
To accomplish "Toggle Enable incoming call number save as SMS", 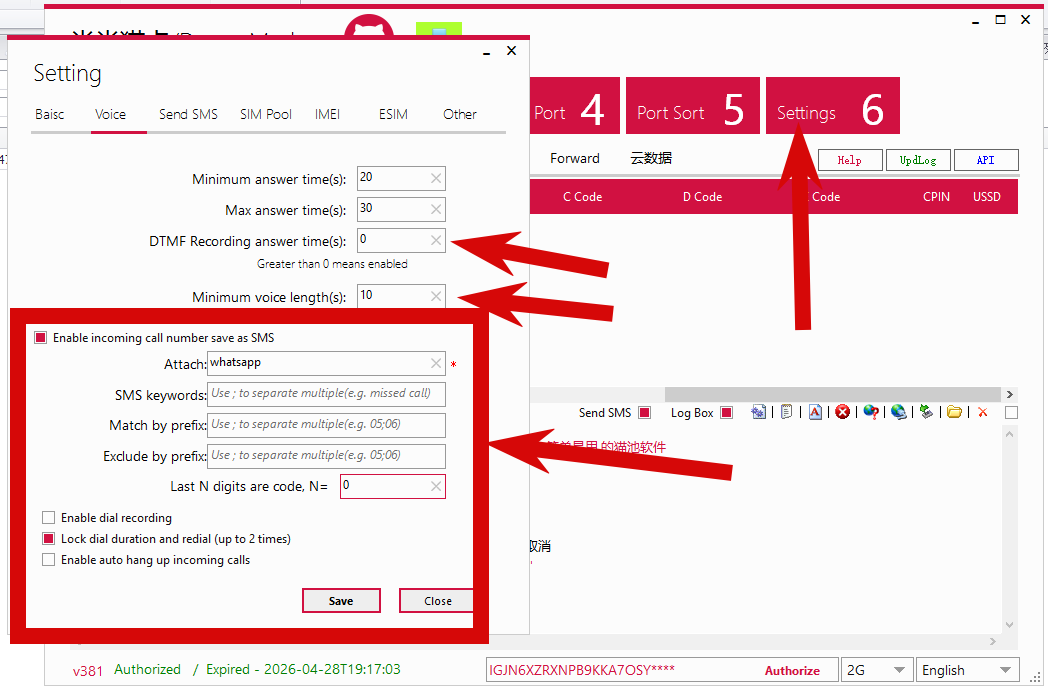I will coord(41,337).
